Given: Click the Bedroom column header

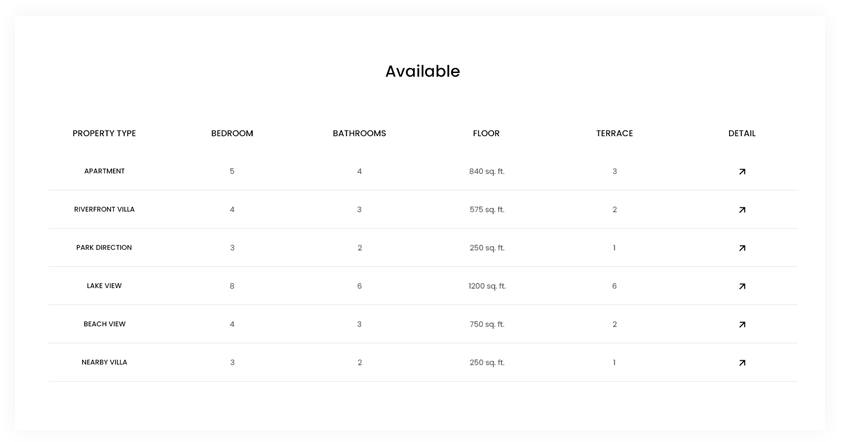Looking at the screenshot, I should 232,133.
